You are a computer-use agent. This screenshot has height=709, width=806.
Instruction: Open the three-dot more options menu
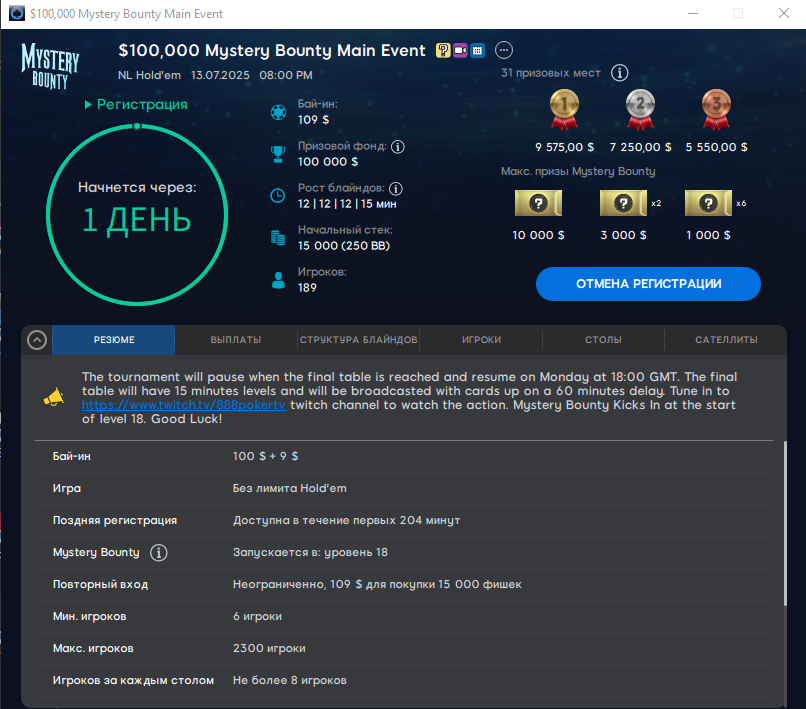point(504,50)
